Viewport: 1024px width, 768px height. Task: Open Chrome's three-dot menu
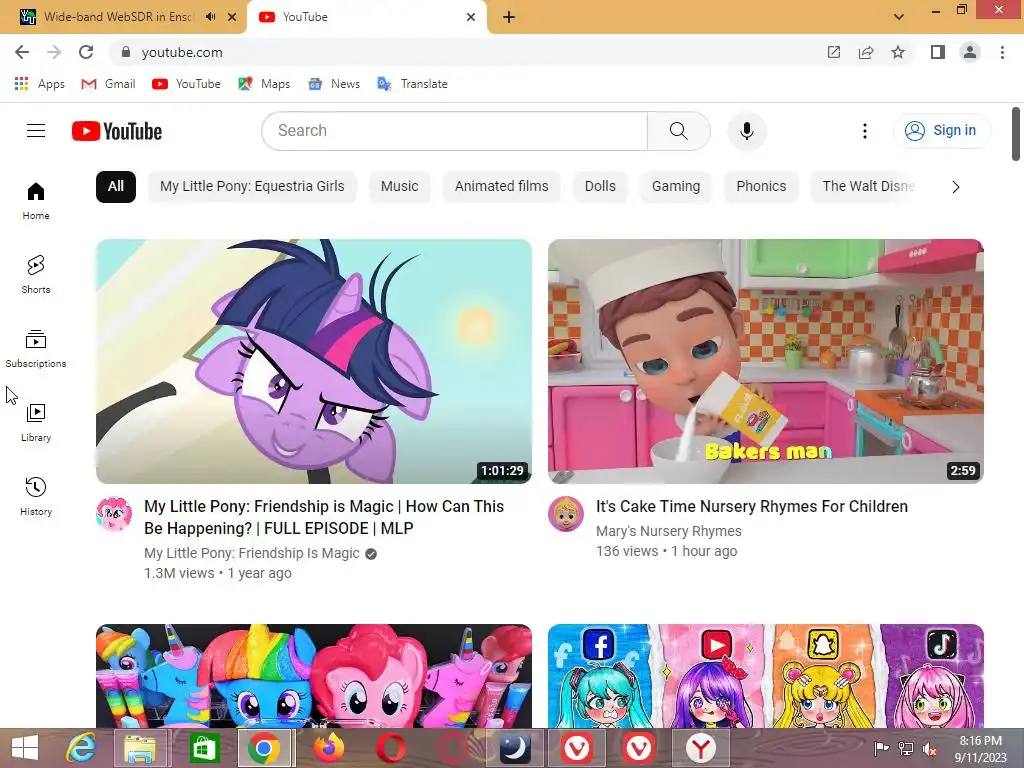pos(1002,52)
